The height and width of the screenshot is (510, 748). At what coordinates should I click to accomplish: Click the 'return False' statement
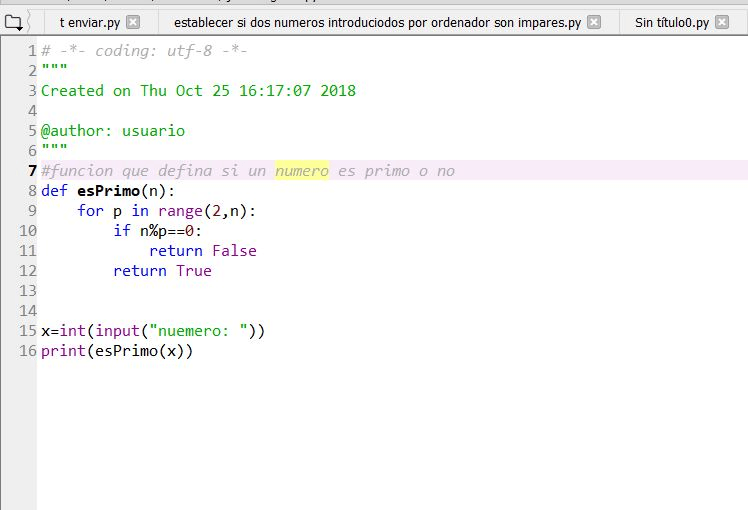[x=202, y=251]
